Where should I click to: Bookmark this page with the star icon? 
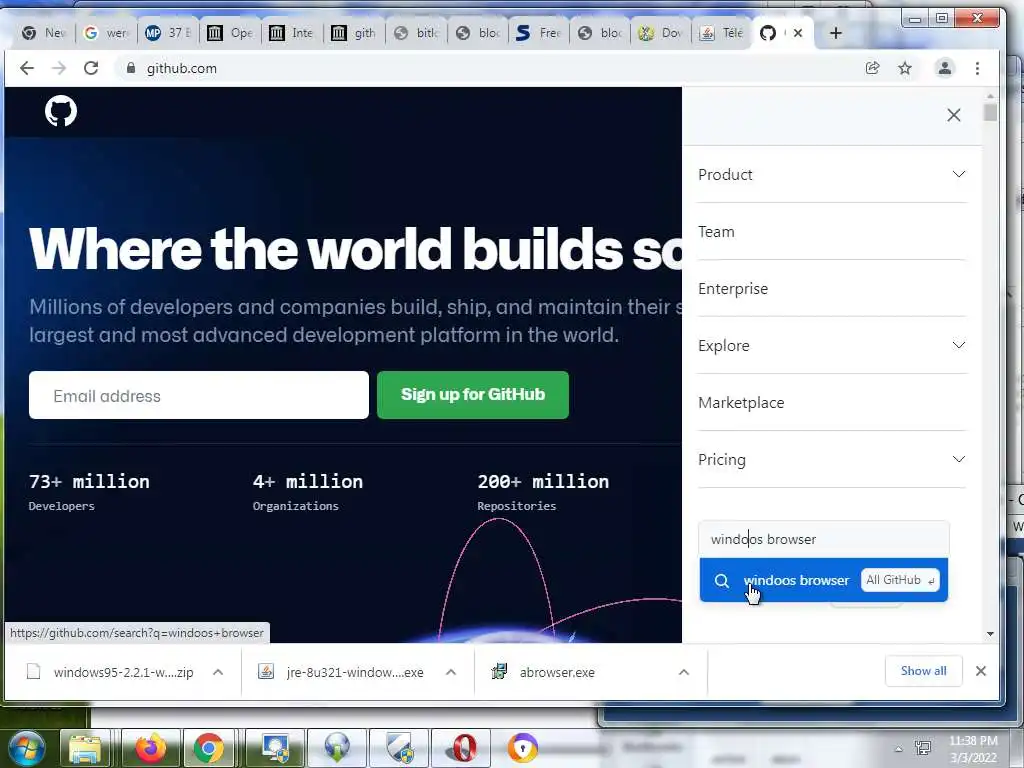coord(904,68)
